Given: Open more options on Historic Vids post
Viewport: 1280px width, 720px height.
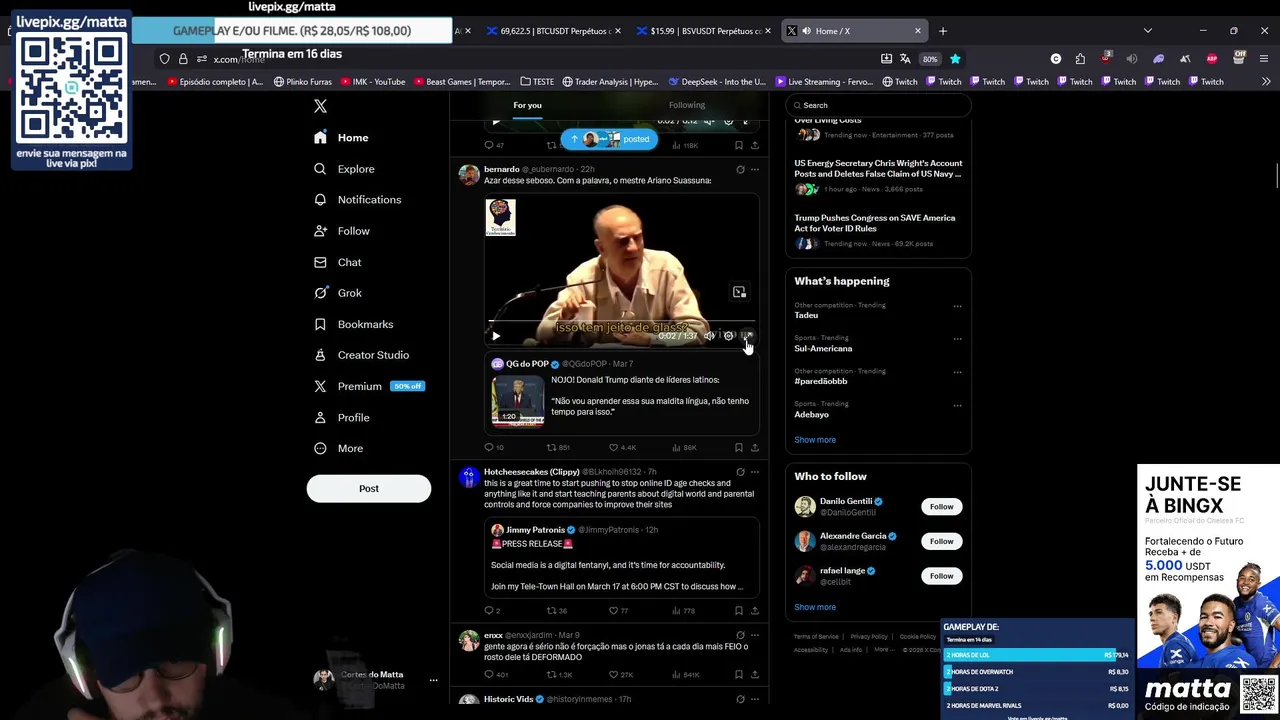Looking at the screenshot, I should pos(755,699).
